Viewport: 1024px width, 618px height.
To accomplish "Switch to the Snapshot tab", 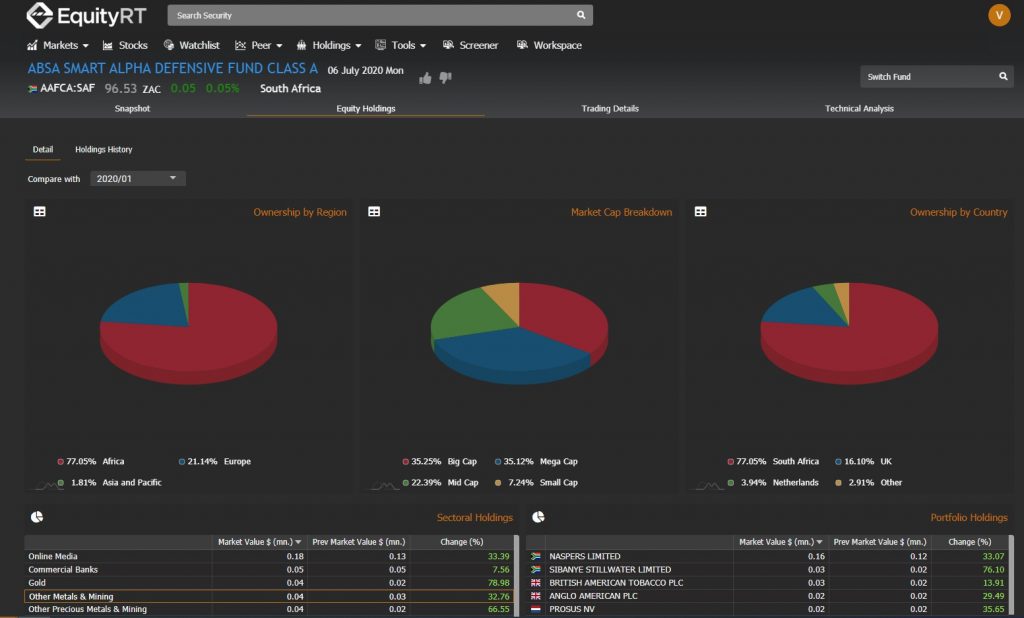I will point(132,108).
